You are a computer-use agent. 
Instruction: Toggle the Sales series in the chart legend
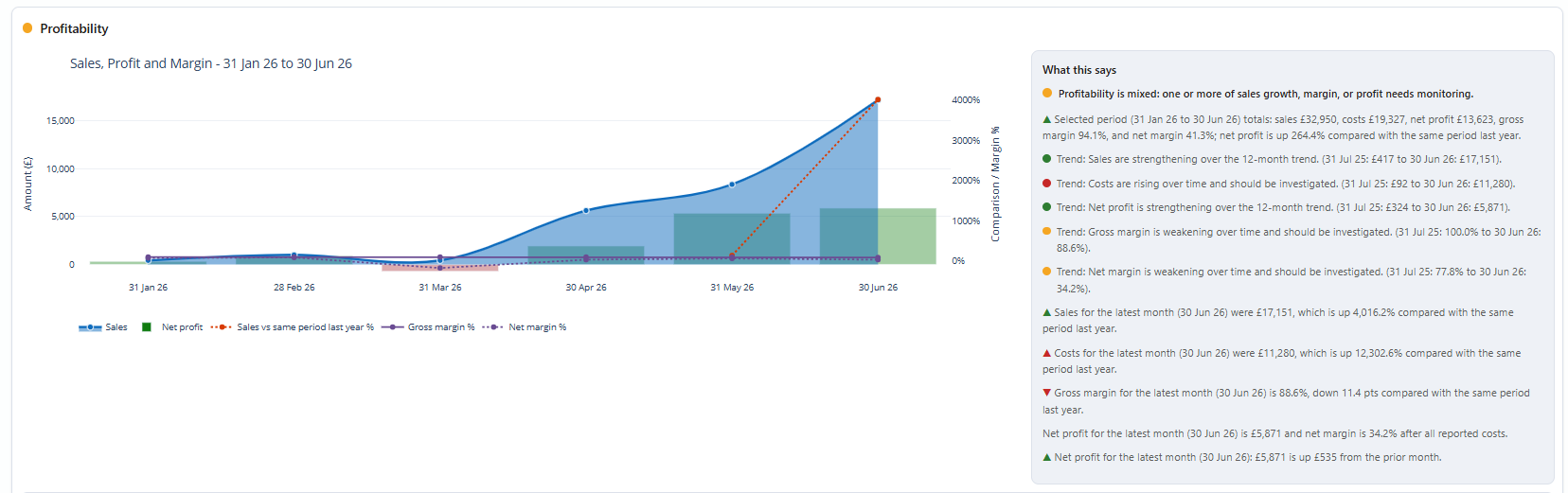coord(103,327)
